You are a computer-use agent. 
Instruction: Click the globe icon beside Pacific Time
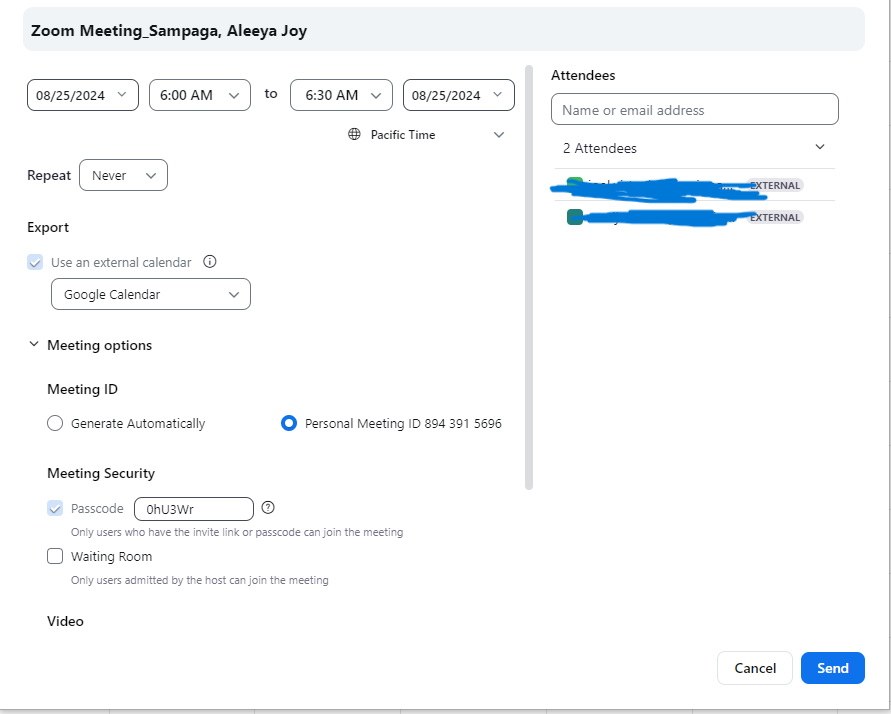[354, 135]
